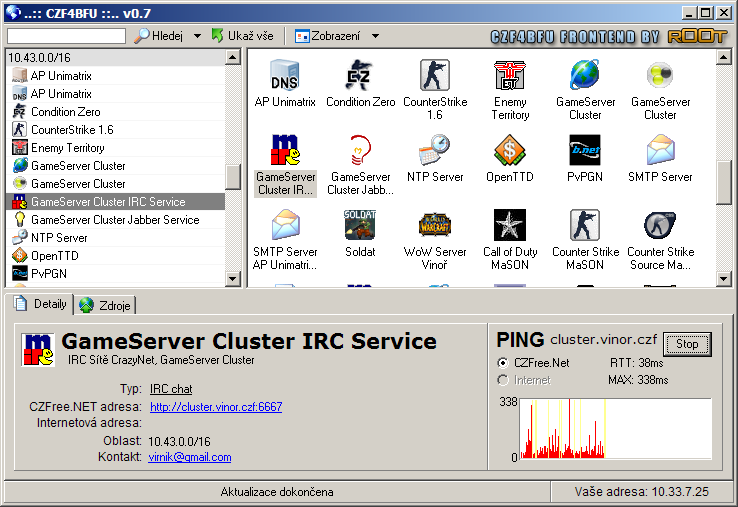This screenshot has width=738, height=507.
Task: Select Condition Zero row in list
Action: pyautogui.click(x=116, y=112)
